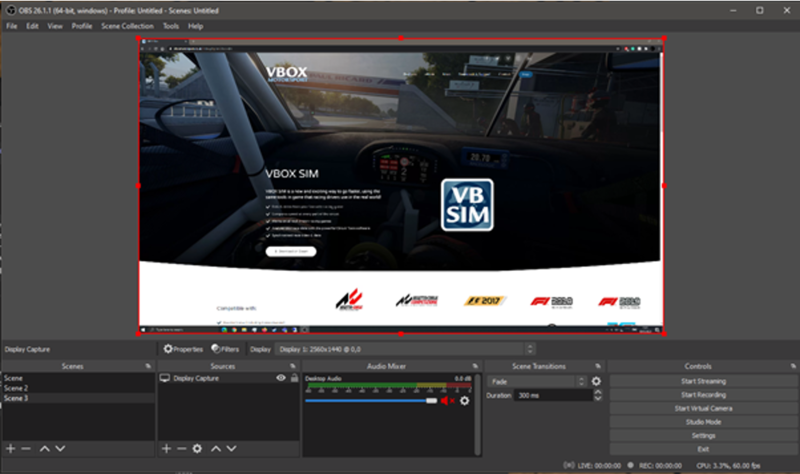Click the preview canvas display capture
This screenshot has width=800, height=474.
coord(401,186)
